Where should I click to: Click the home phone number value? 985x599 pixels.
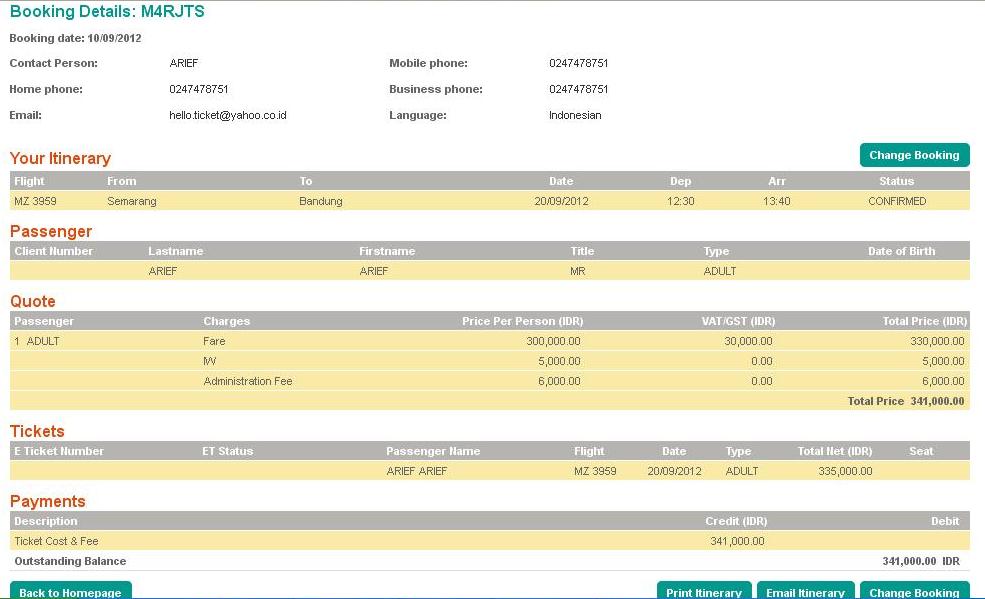click(199, 89)
